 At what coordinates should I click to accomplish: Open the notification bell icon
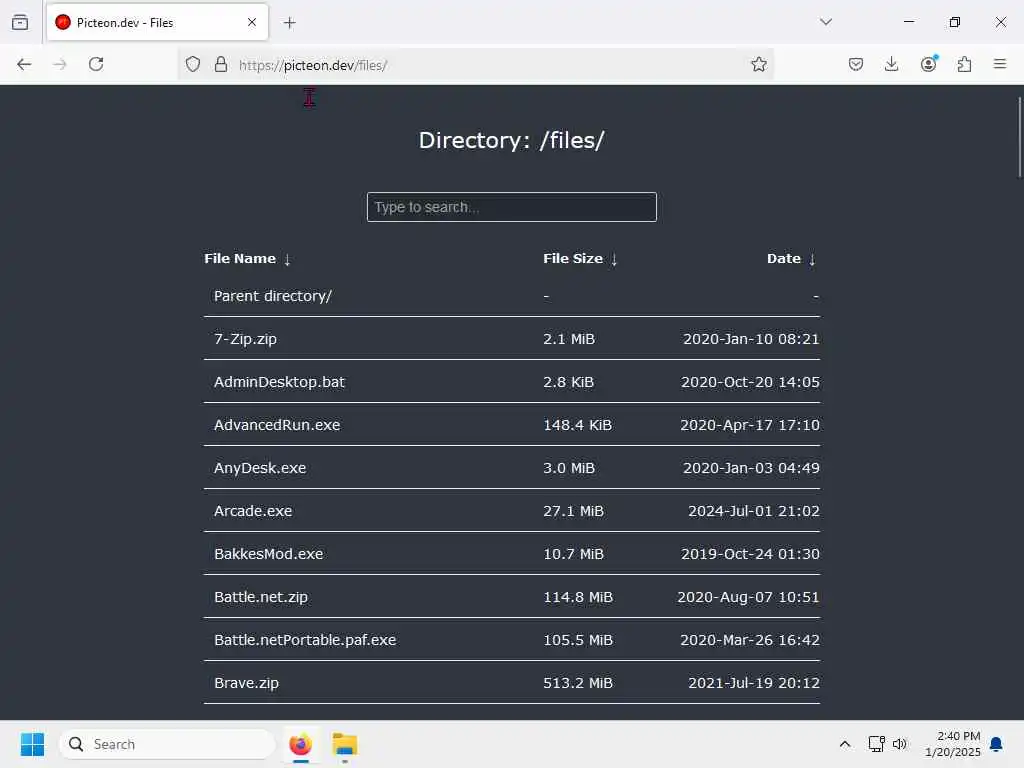tap(996, 744)
